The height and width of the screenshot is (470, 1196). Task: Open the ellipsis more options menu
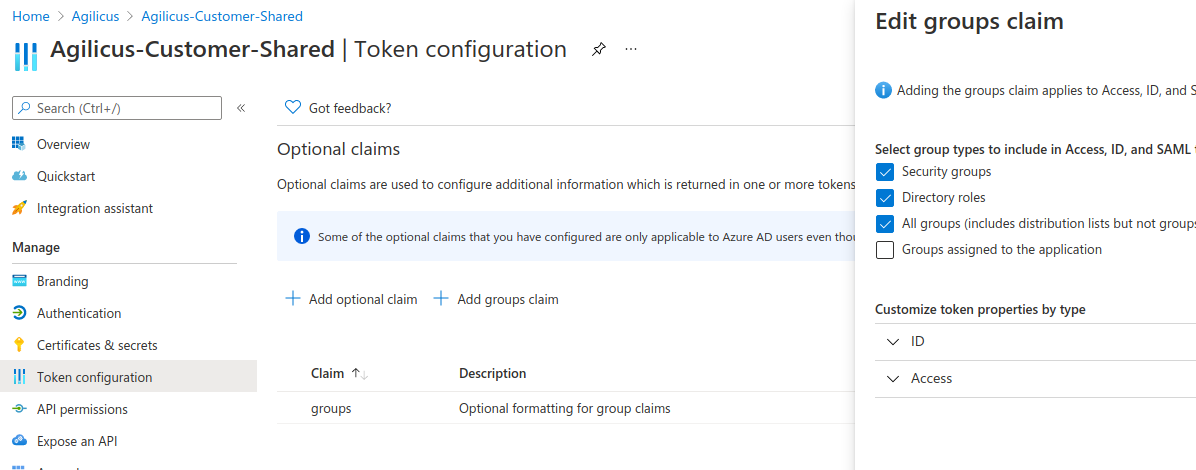631,49
